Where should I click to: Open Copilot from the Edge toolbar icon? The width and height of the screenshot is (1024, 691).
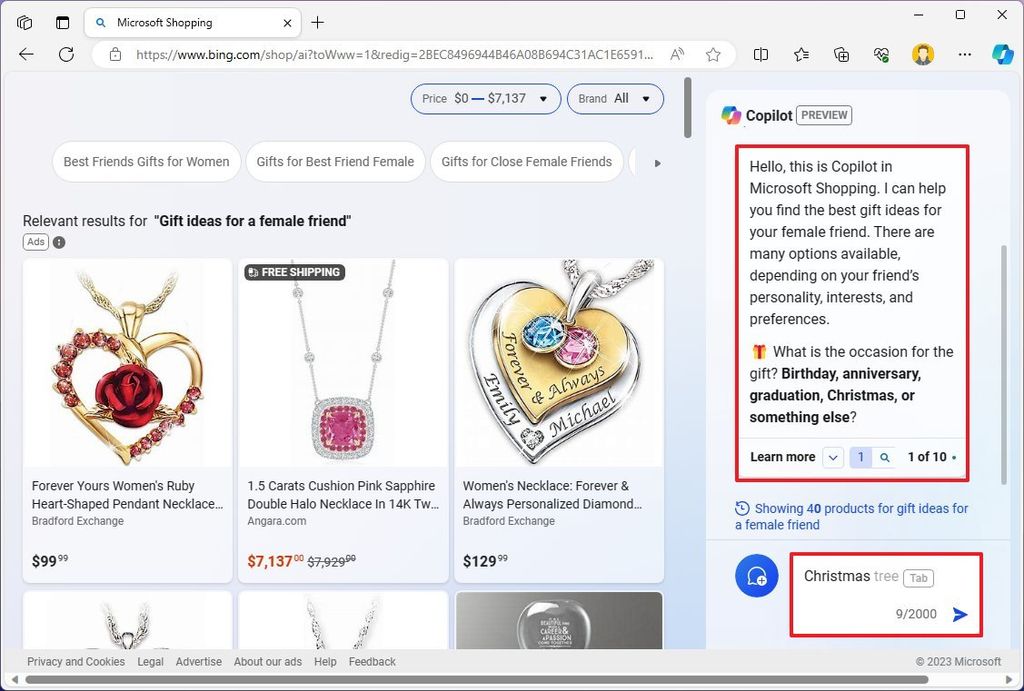(1003, 54)
